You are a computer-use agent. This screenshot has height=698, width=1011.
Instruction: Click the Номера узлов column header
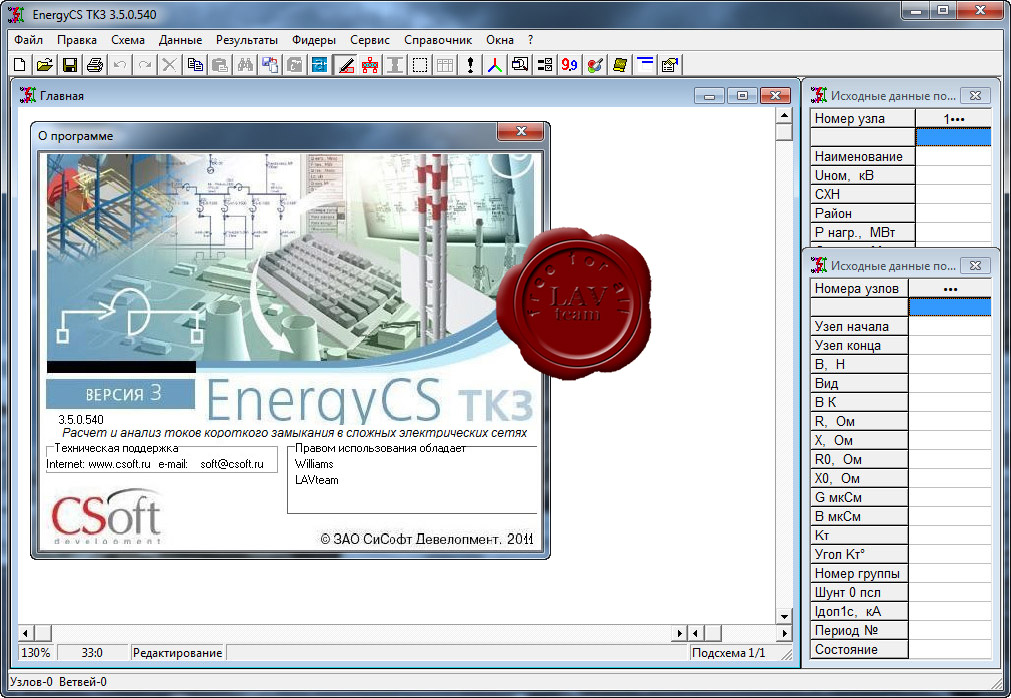(859, 289)
